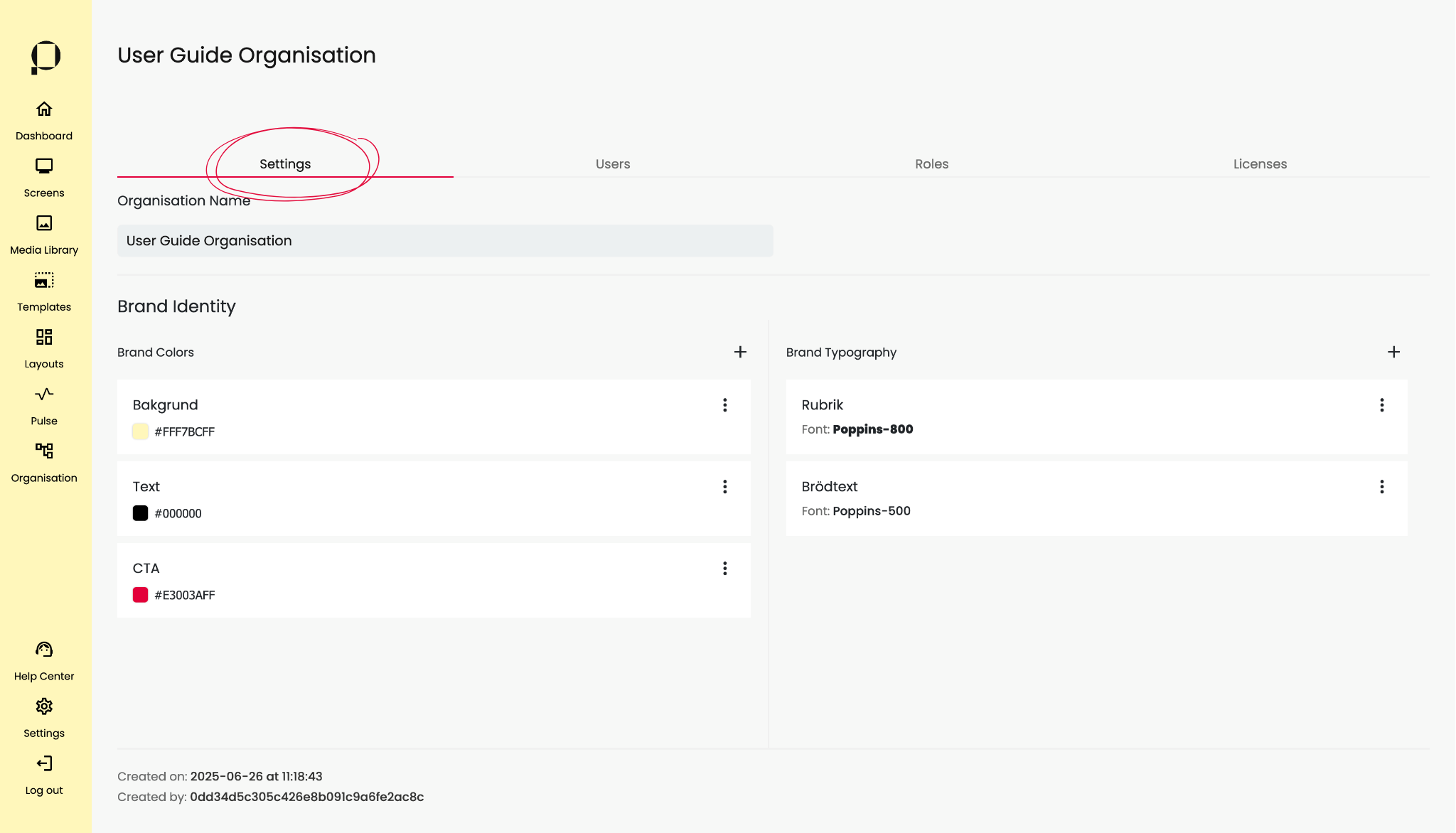Click the Organisation Name input field
This screenshot has height=833, width=1456.
pyautogui.click(x=445, y=241)
